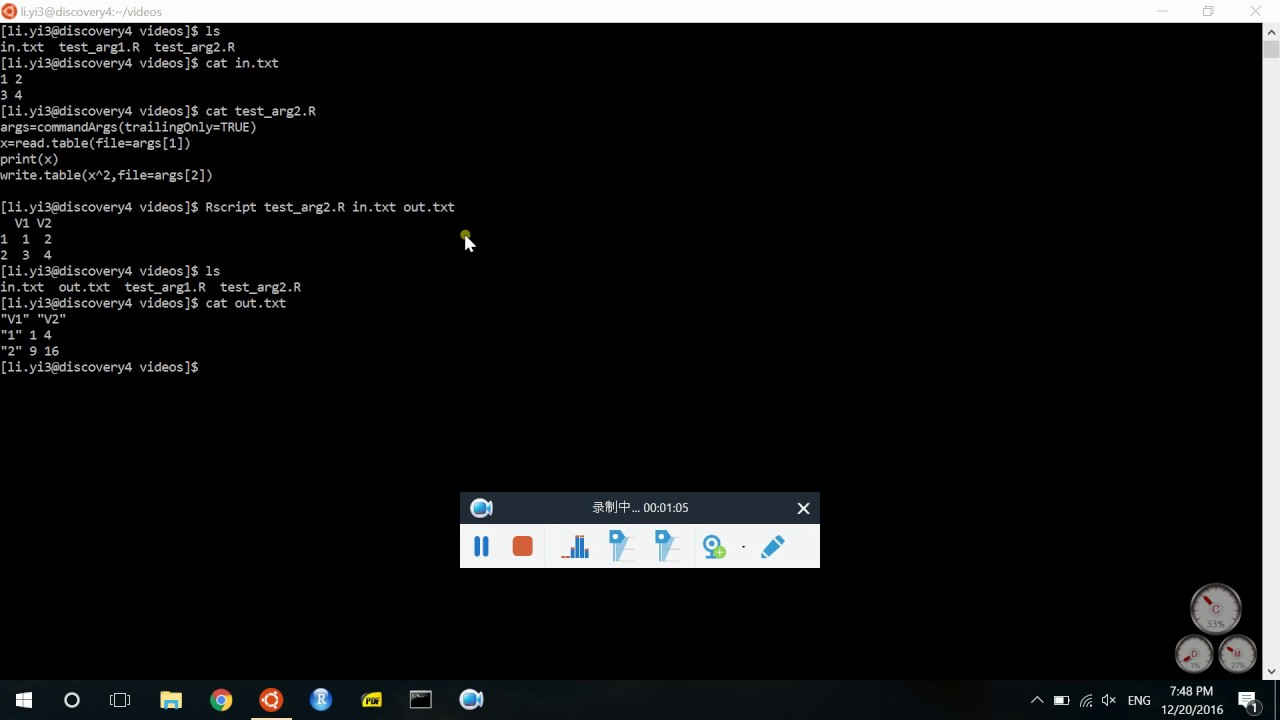Screen dimensions: 1280x720
Task: Open the Windows Start menu
Action: [24, 700]
